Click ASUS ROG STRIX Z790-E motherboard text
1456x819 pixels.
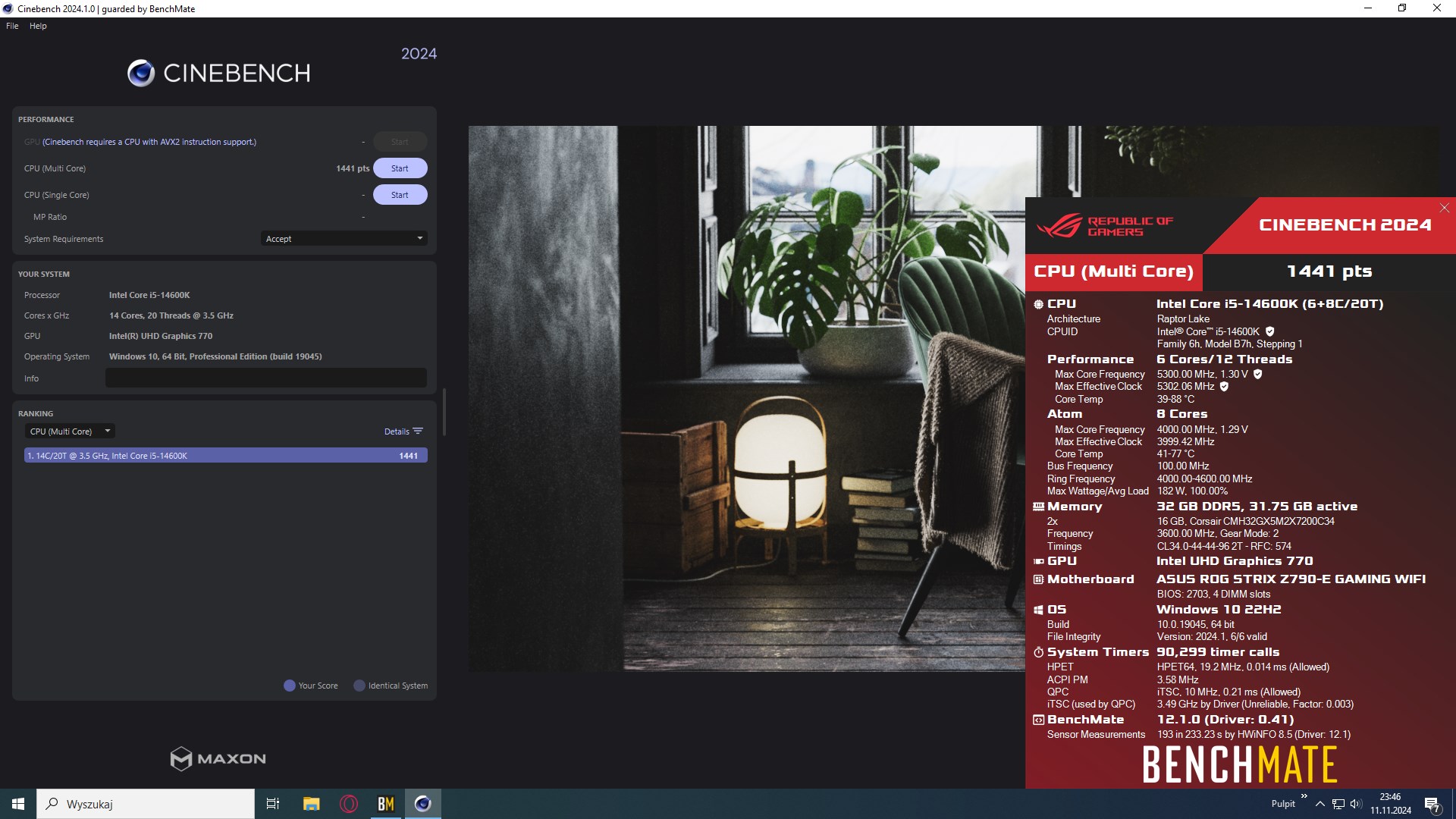pyautogui.click(x=1291, y=579)
